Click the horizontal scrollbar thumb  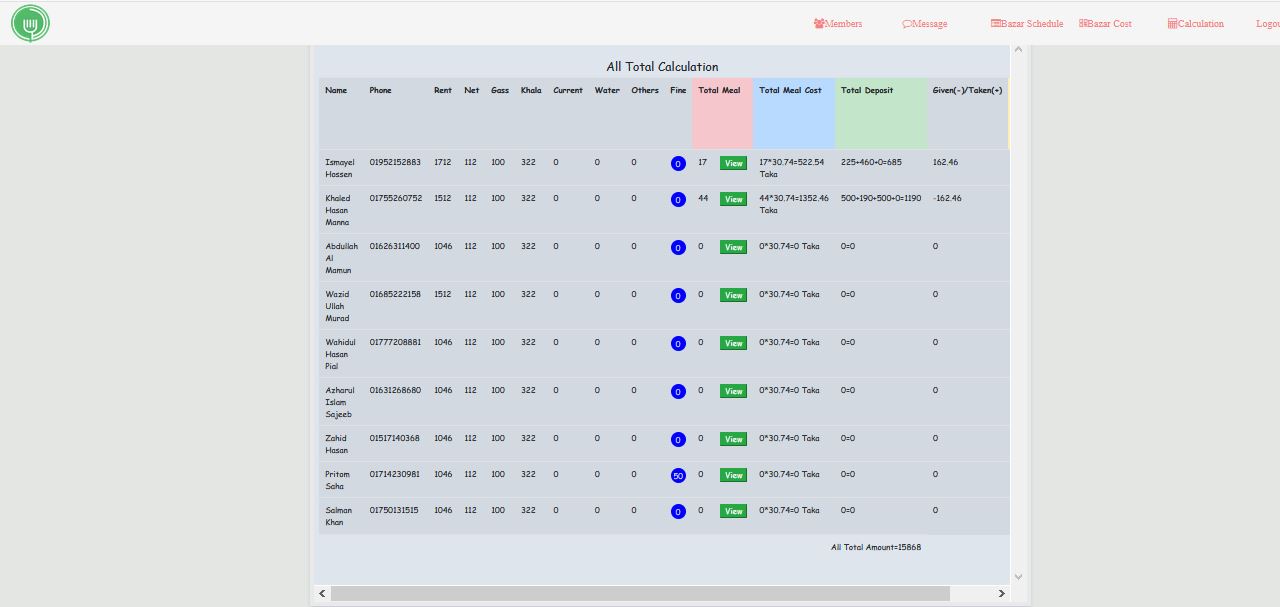point(640,593)
